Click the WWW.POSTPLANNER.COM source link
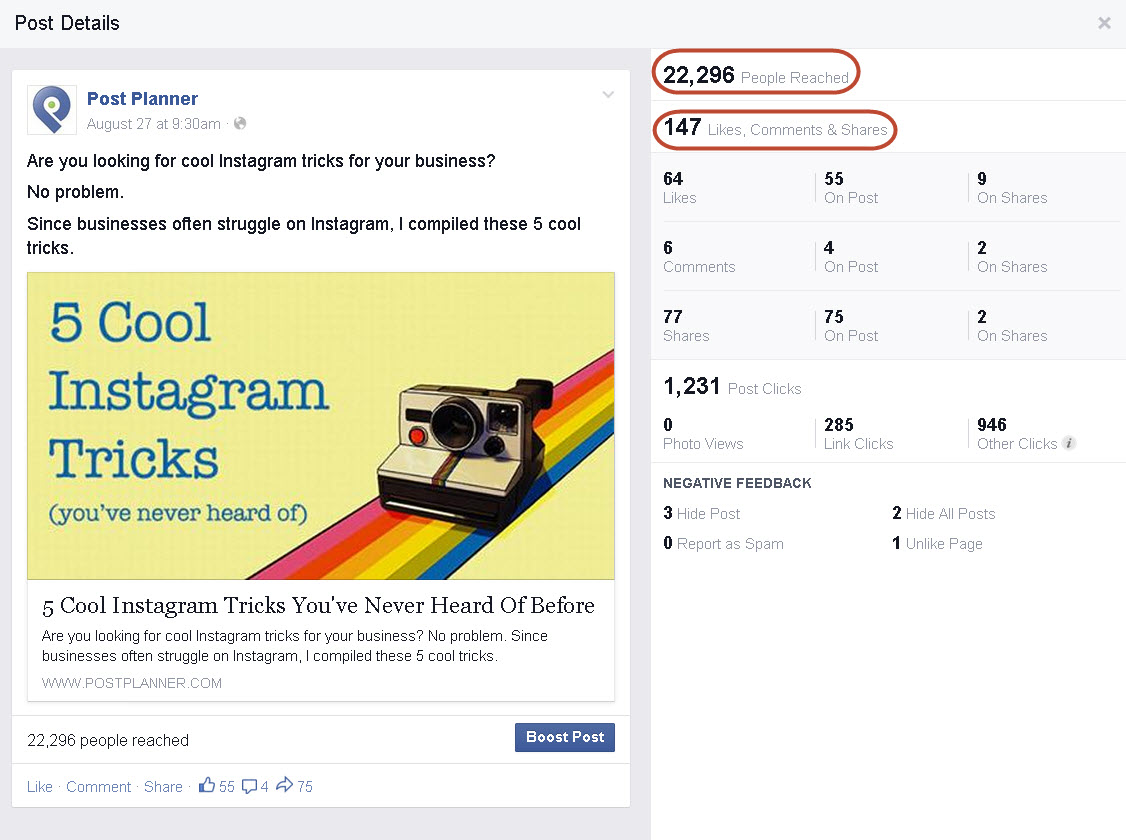1126x840 pixels. (130, 683)
